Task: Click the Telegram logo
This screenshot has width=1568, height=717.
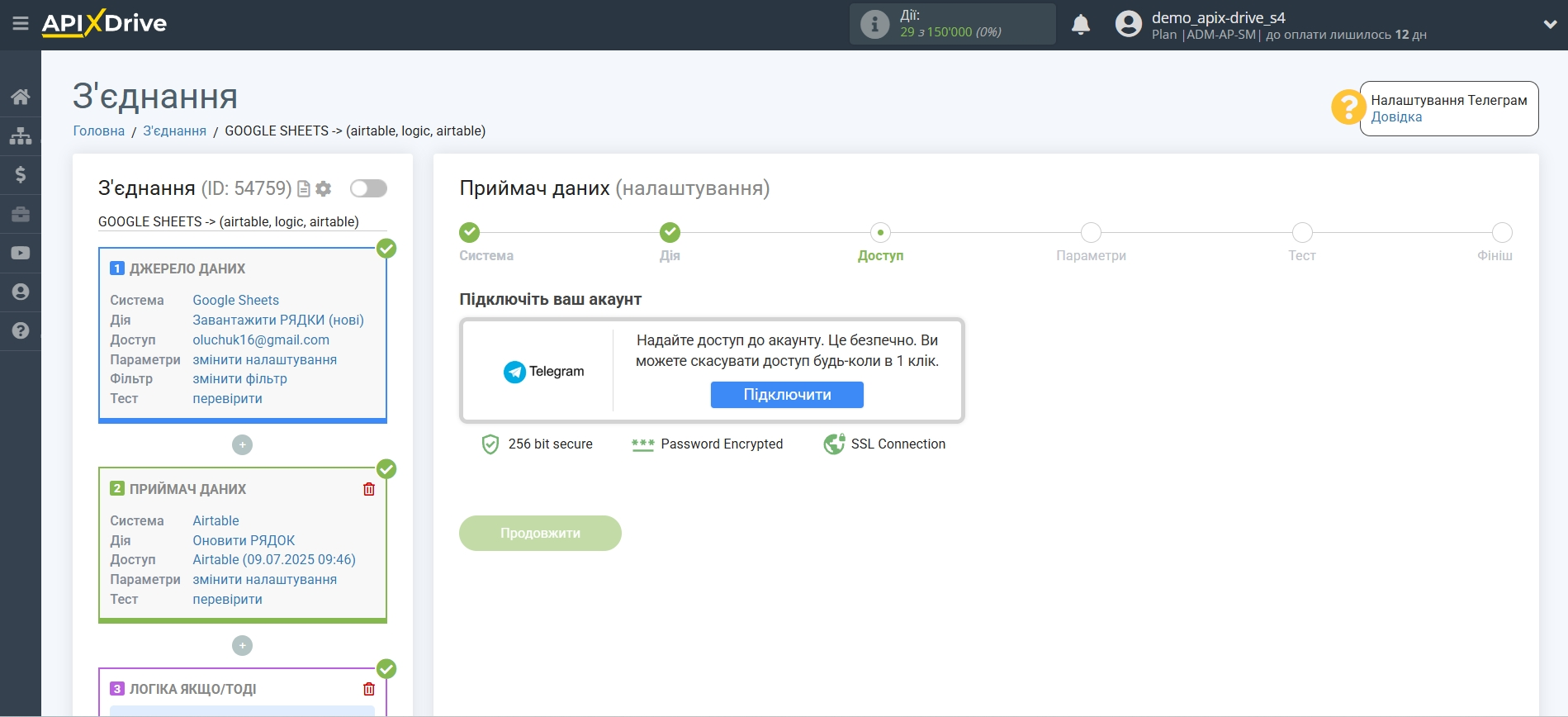Action: click(543, 372)
